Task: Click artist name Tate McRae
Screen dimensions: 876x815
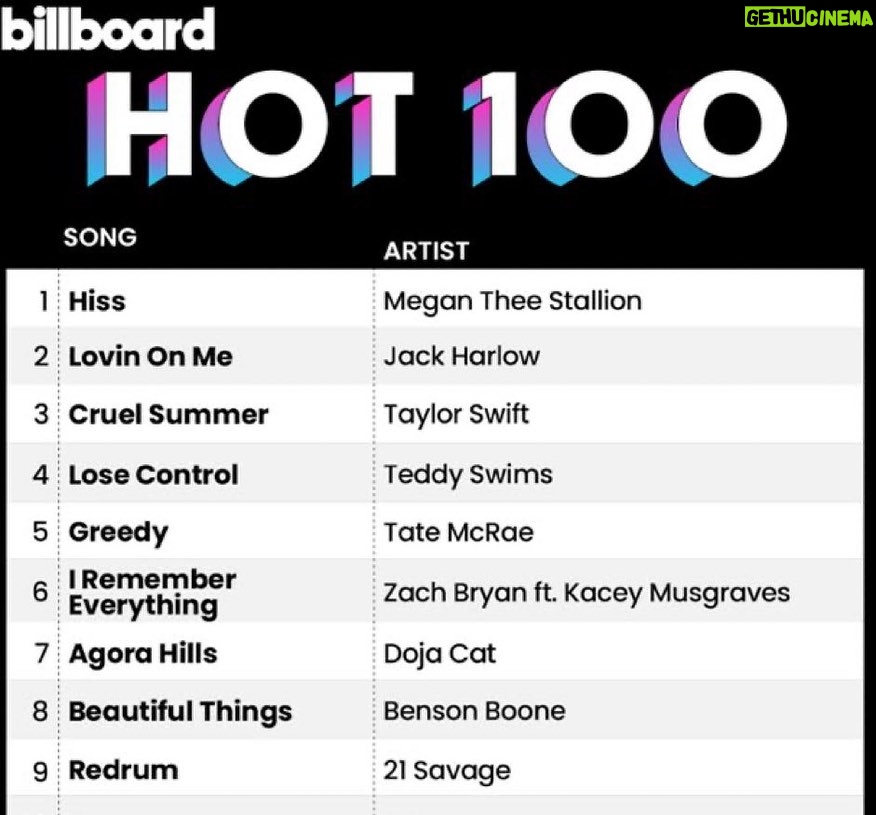Action: pyautogui.click(x=458, y=532)
